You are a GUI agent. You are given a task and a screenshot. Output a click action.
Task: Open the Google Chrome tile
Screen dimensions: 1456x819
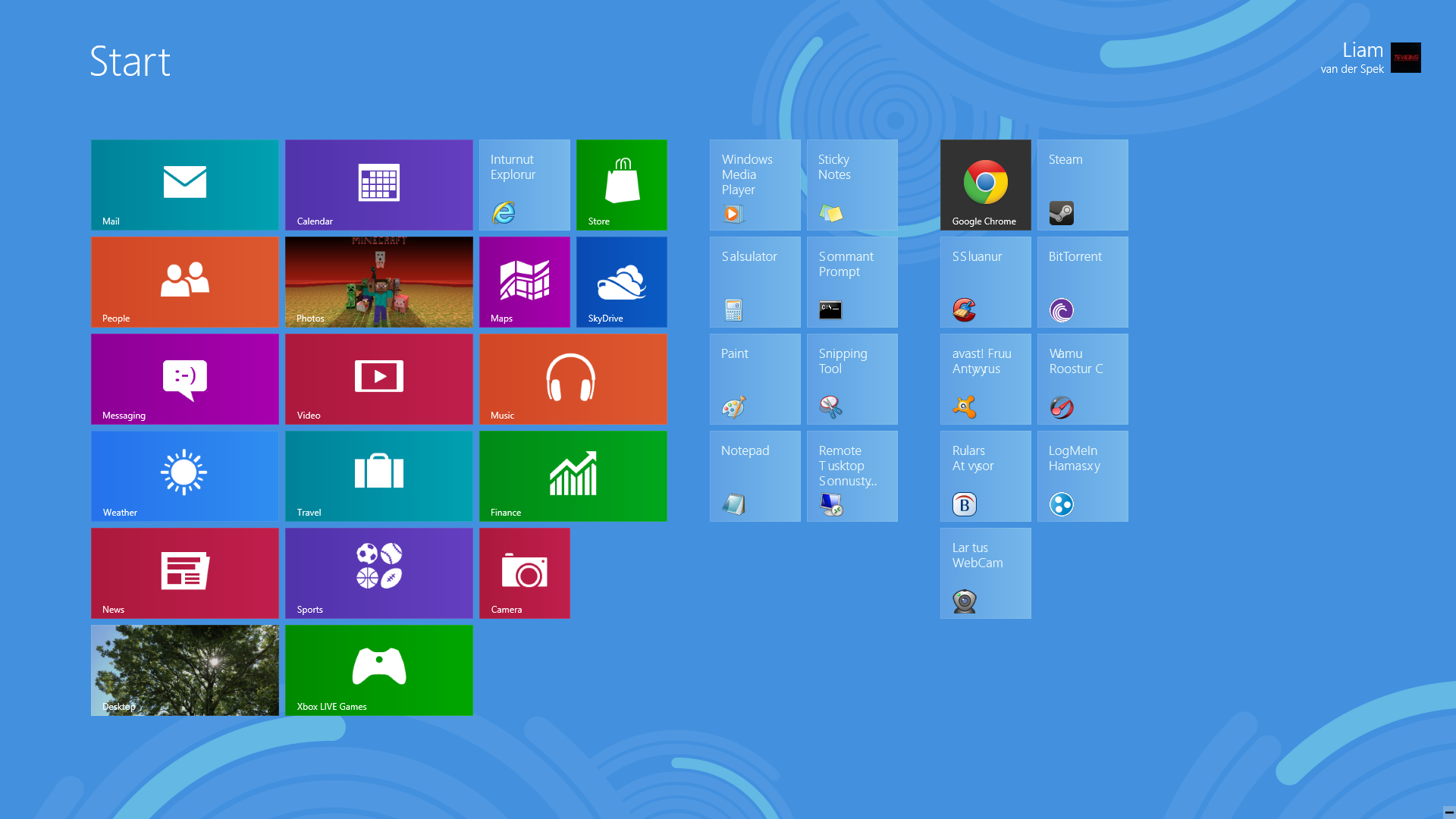(x=985, y=184)
